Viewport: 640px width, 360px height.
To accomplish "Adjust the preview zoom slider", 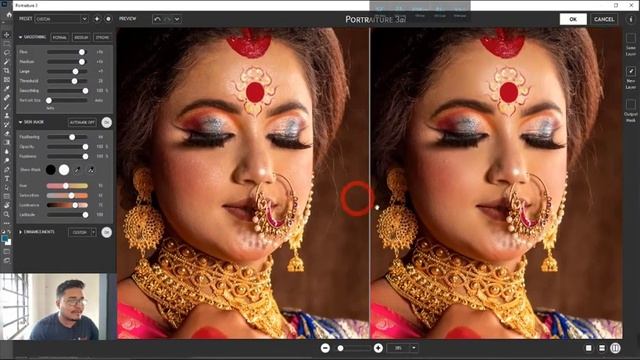I will point(353,348).
